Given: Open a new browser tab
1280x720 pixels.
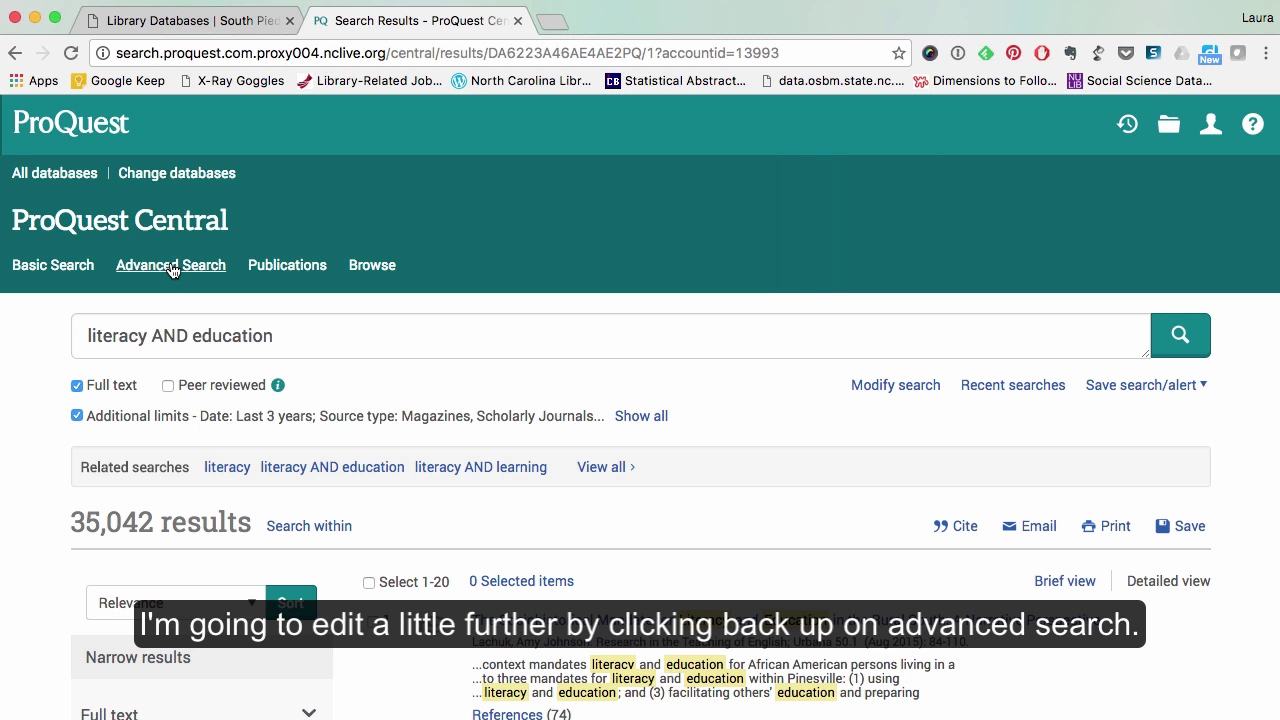Looking at the screenshot, I should tap(552, 22).
